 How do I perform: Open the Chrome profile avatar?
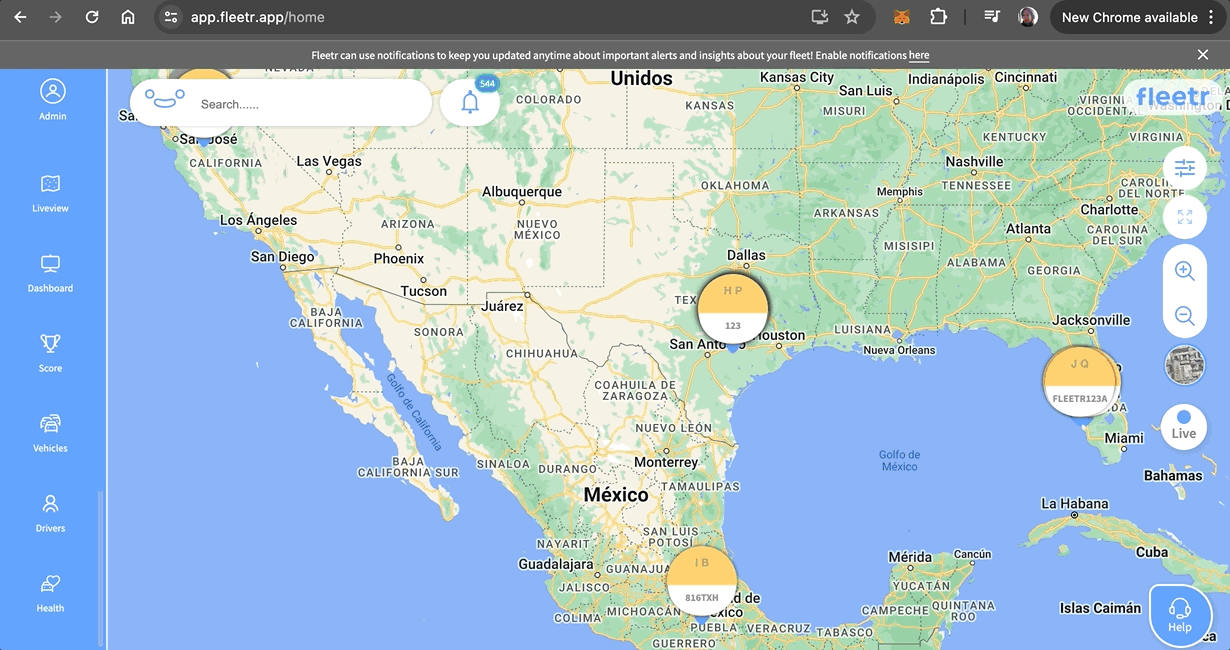[1028, 17]
